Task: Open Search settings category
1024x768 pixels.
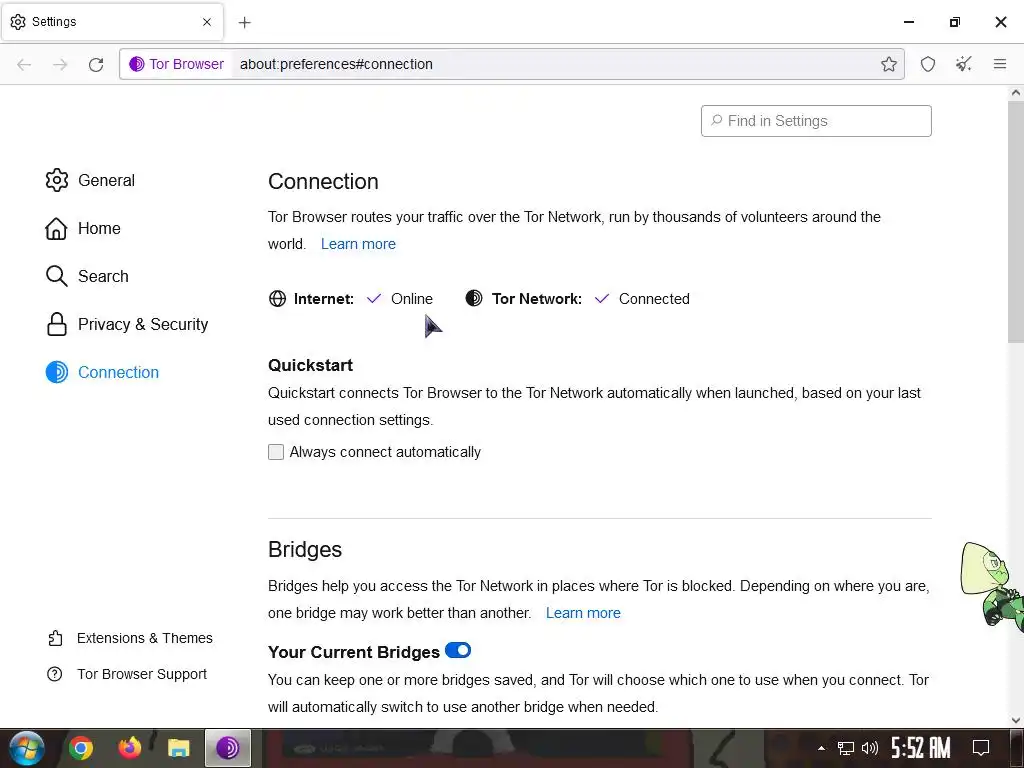Action: click(87, 276)
